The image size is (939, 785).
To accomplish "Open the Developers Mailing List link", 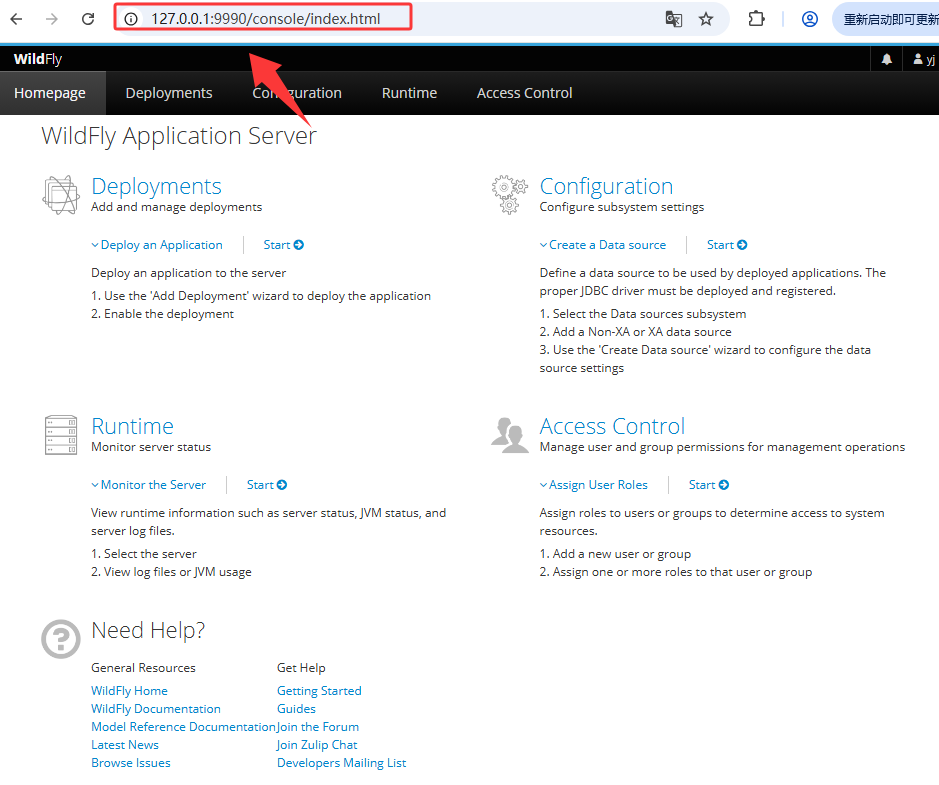I will [x=341, y=763].
